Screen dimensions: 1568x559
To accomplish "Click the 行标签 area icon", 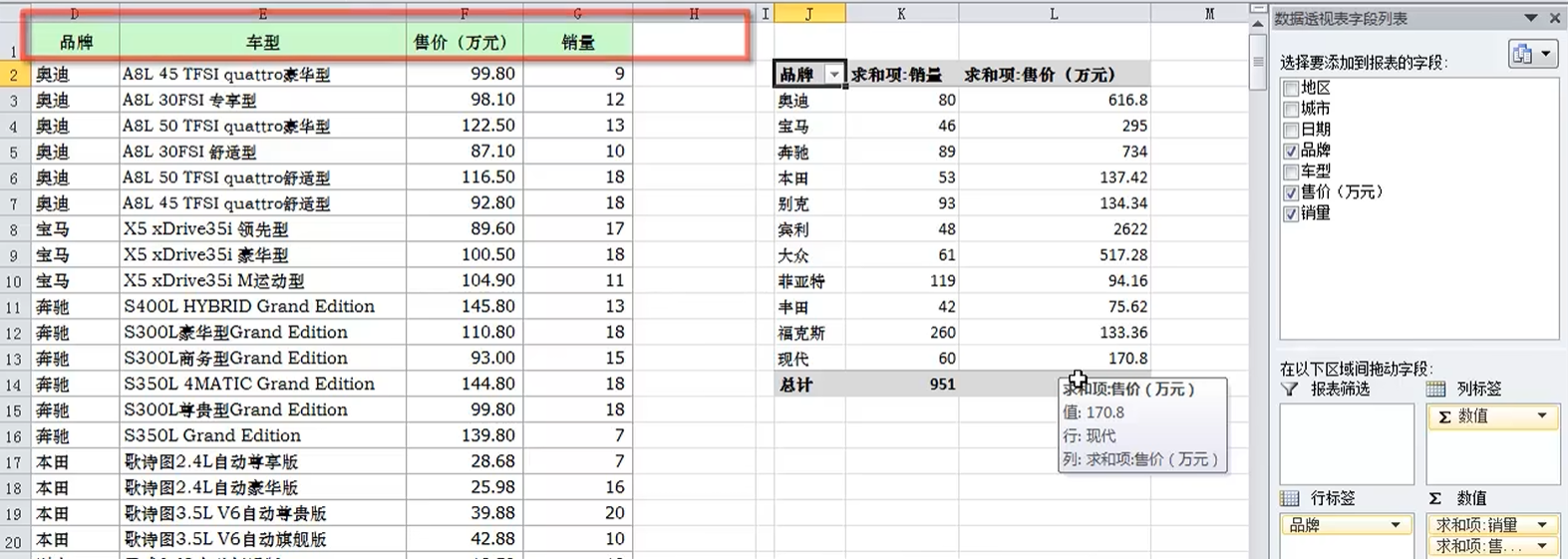I will (1290, 498).
